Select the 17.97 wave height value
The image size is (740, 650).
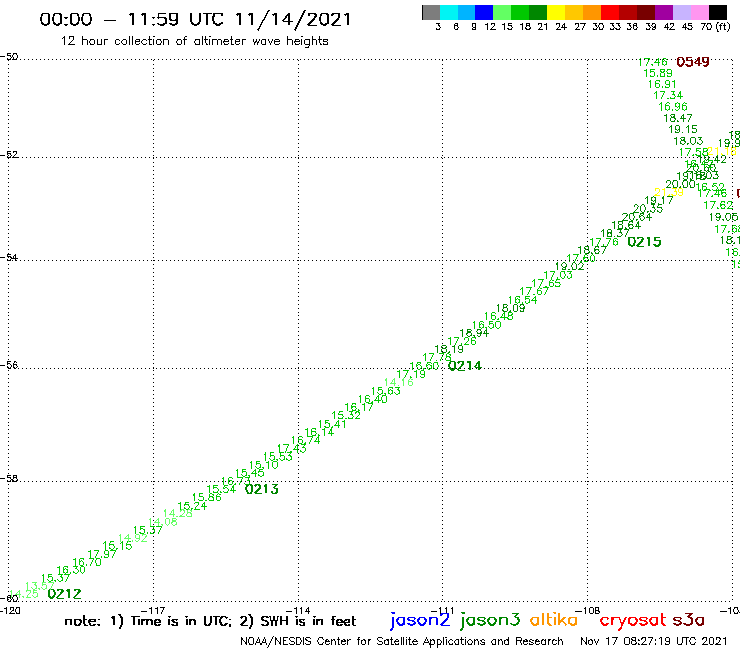[x=102, y=554]
